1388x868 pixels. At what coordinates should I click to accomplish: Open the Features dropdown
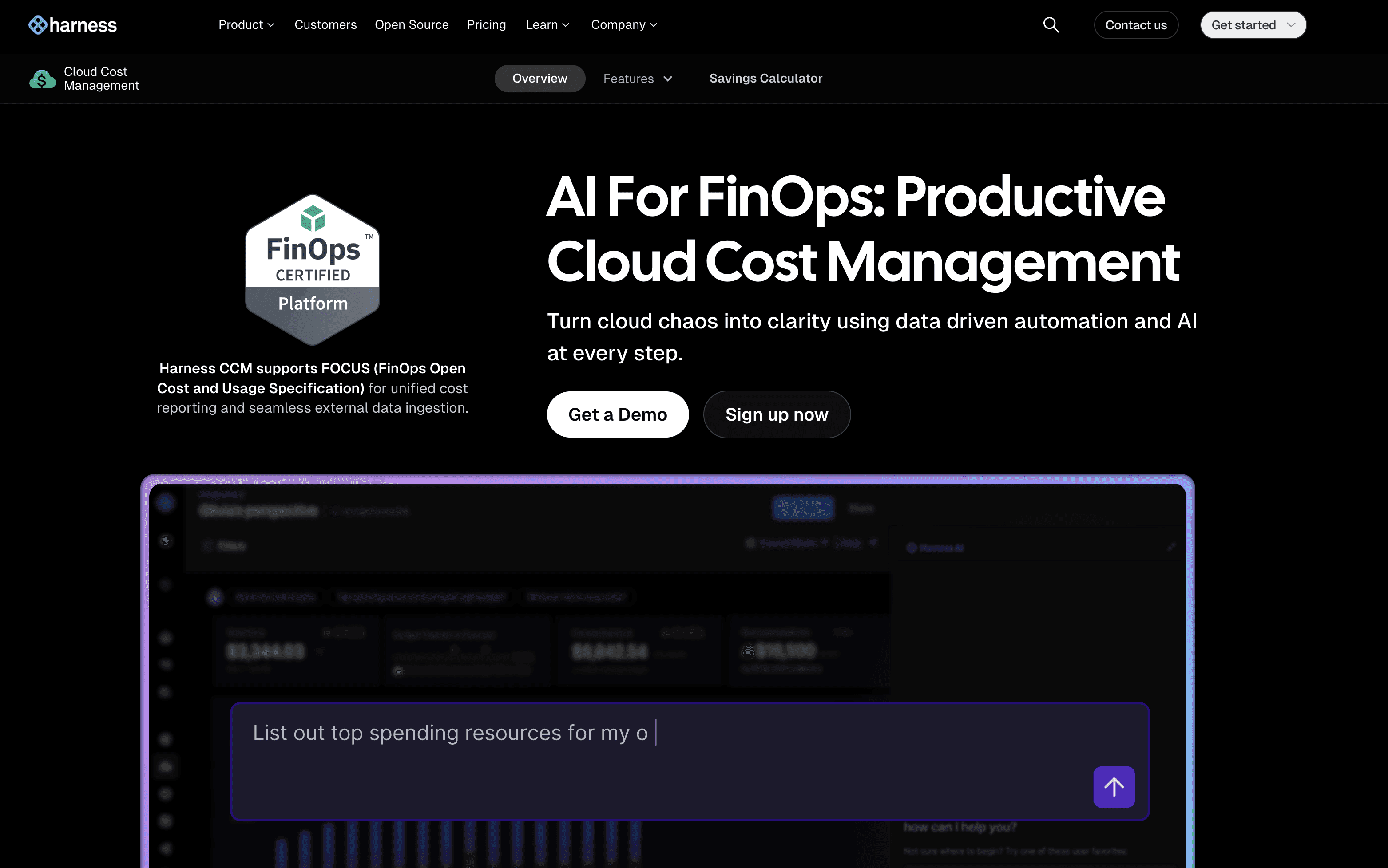[638, 79]
